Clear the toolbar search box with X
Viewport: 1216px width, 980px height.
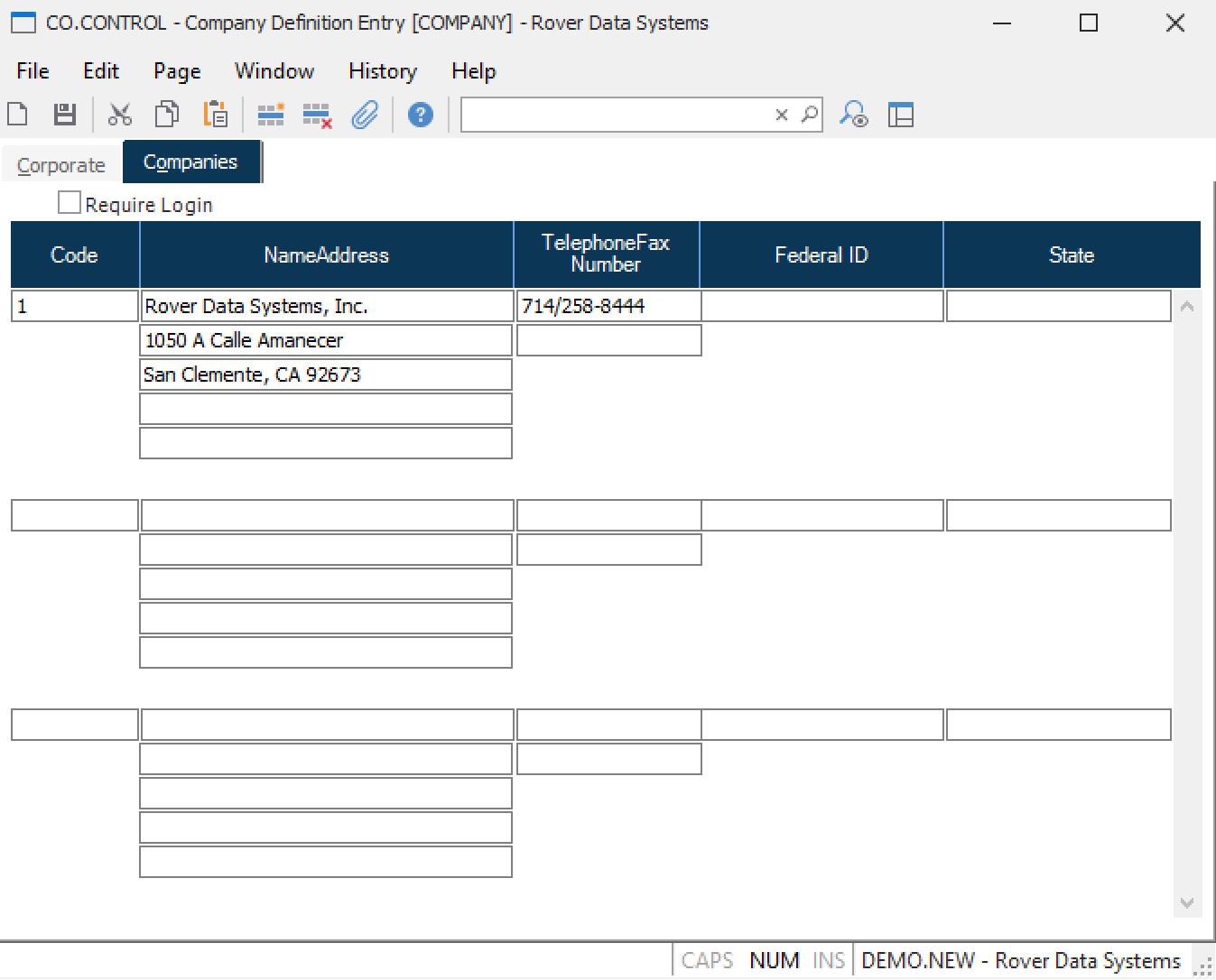(782, 115)
